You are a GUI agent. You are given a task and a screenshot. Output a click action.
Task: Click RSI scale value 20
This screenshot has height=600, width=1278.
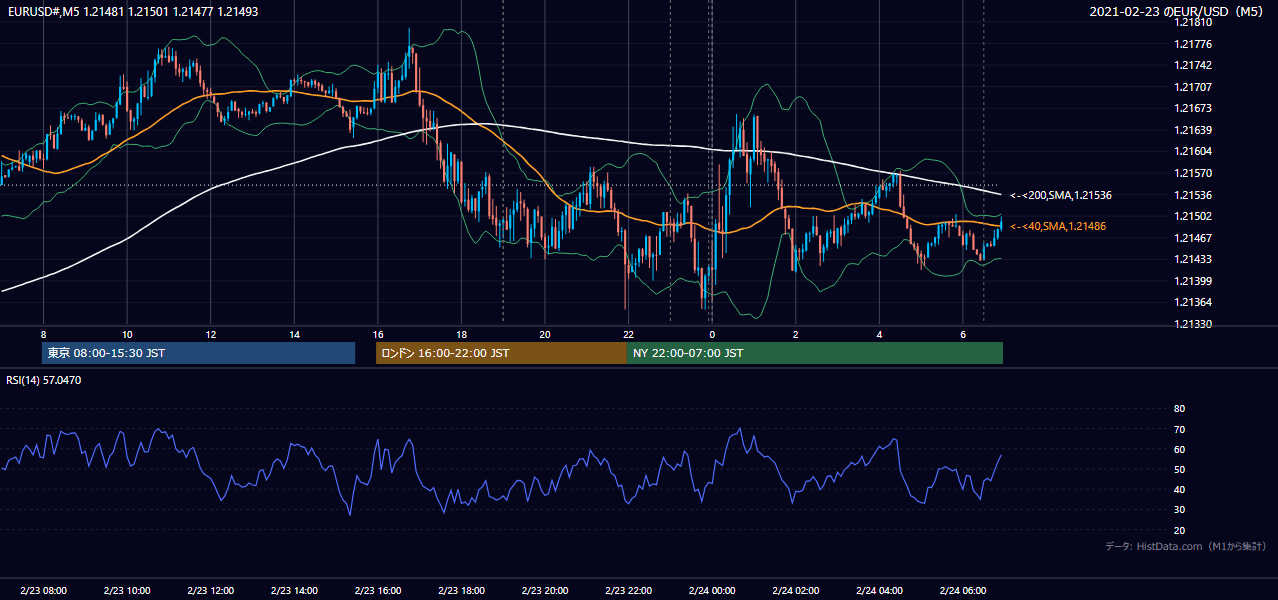point(1179,530)
